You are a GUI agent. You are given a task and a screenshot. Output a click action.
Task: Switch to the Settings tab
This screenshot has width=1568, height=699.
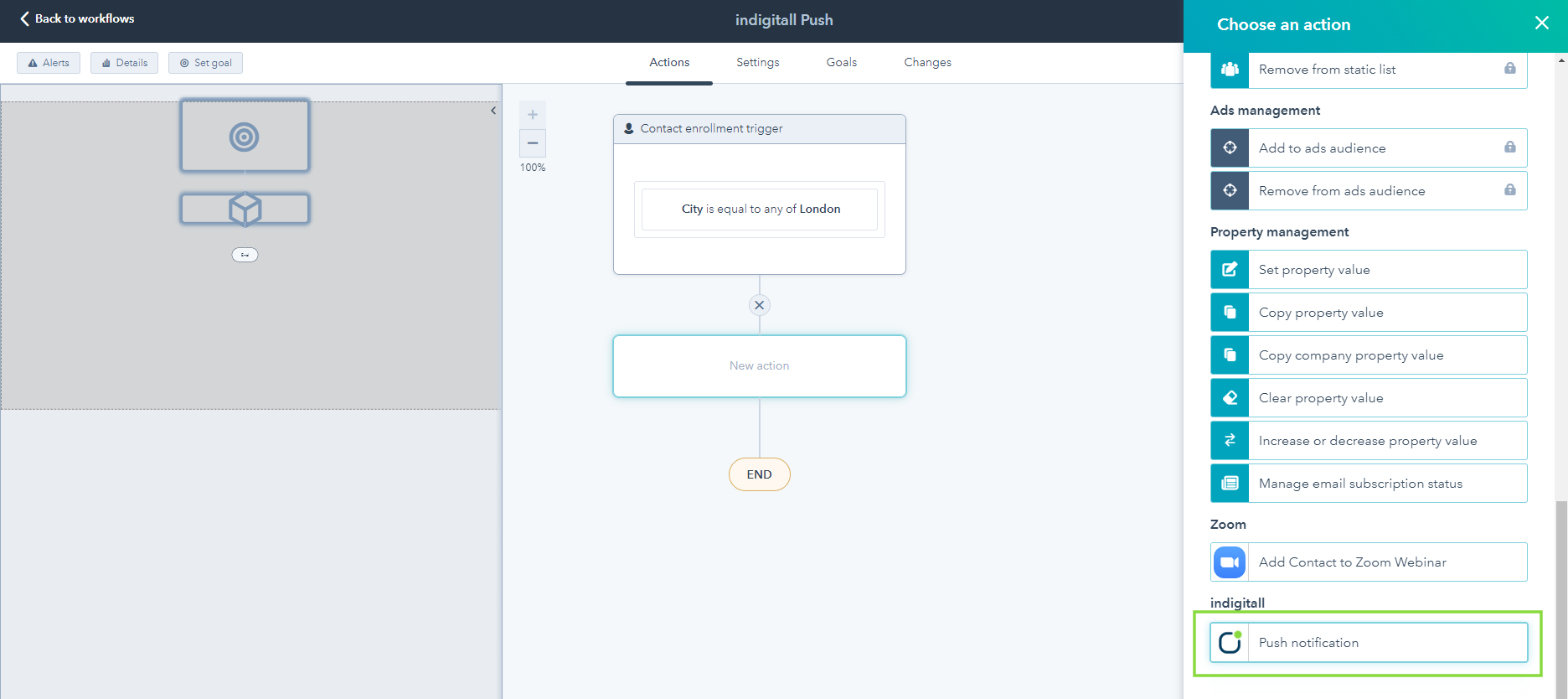click(x=757, y=63)
